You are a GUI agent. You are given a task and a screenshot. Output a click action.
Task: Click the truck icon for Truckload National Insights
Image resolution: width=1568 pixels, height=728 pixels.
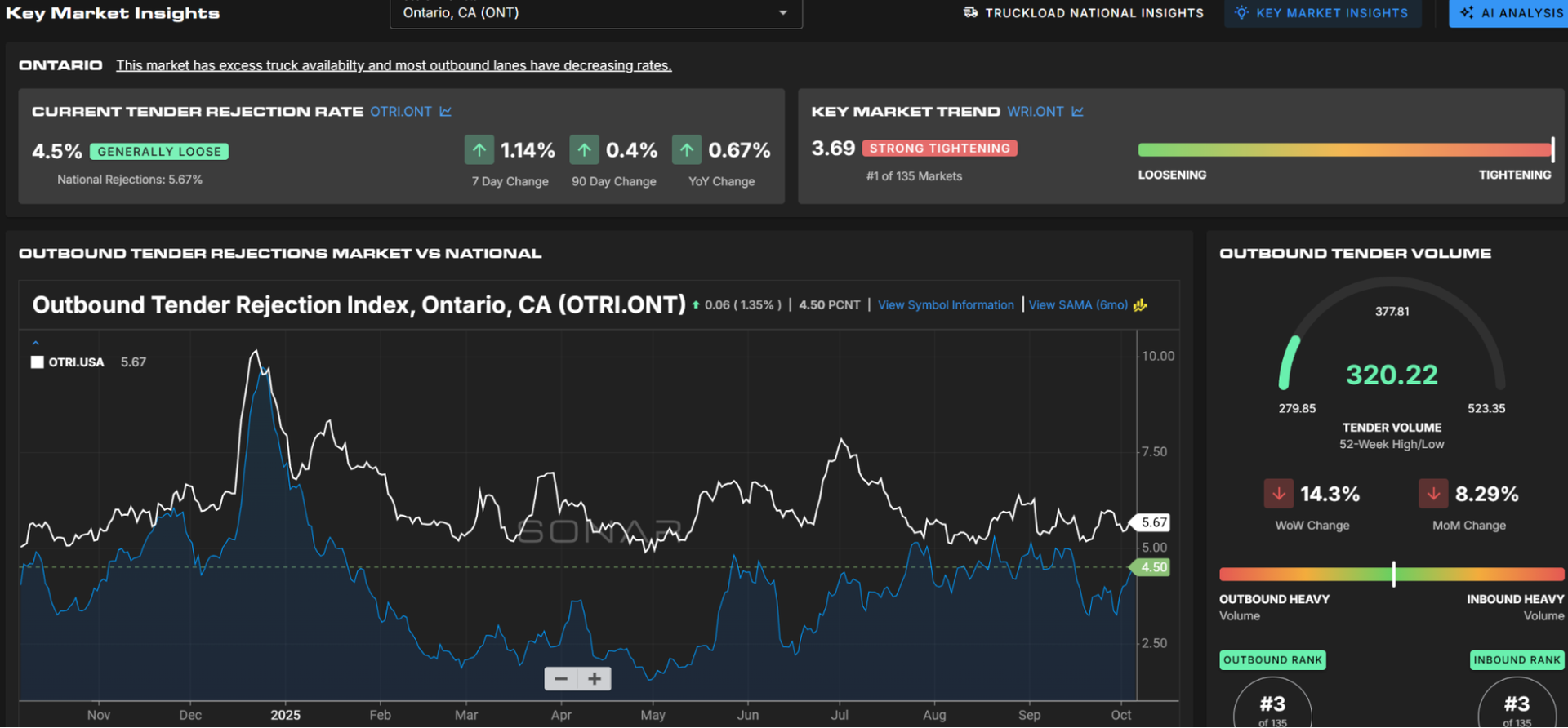[x=970, y=12]
